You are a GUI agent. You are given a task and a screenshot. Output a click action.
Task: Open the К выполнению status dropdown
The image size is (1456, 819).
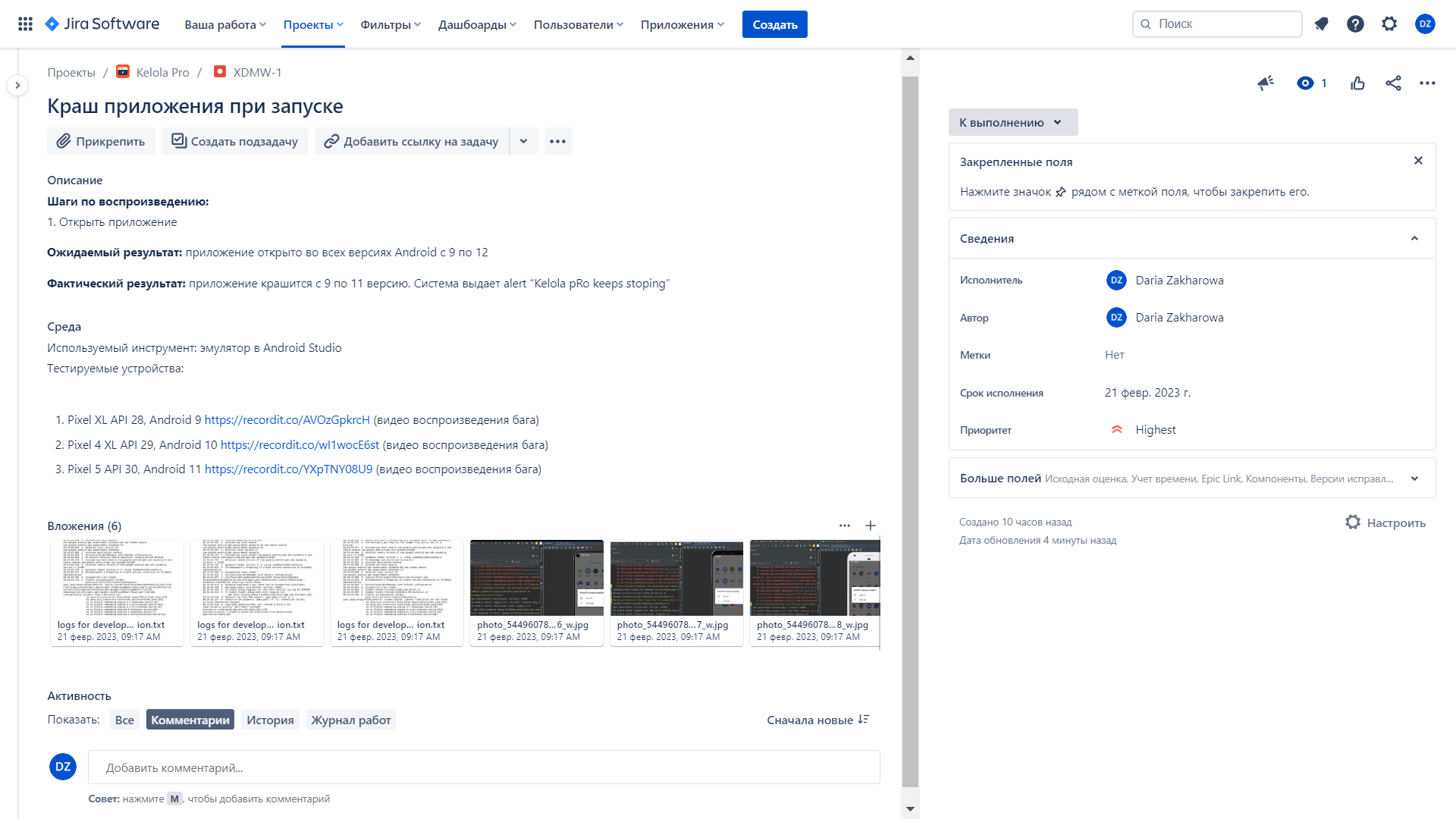(x=1012, y=123)
